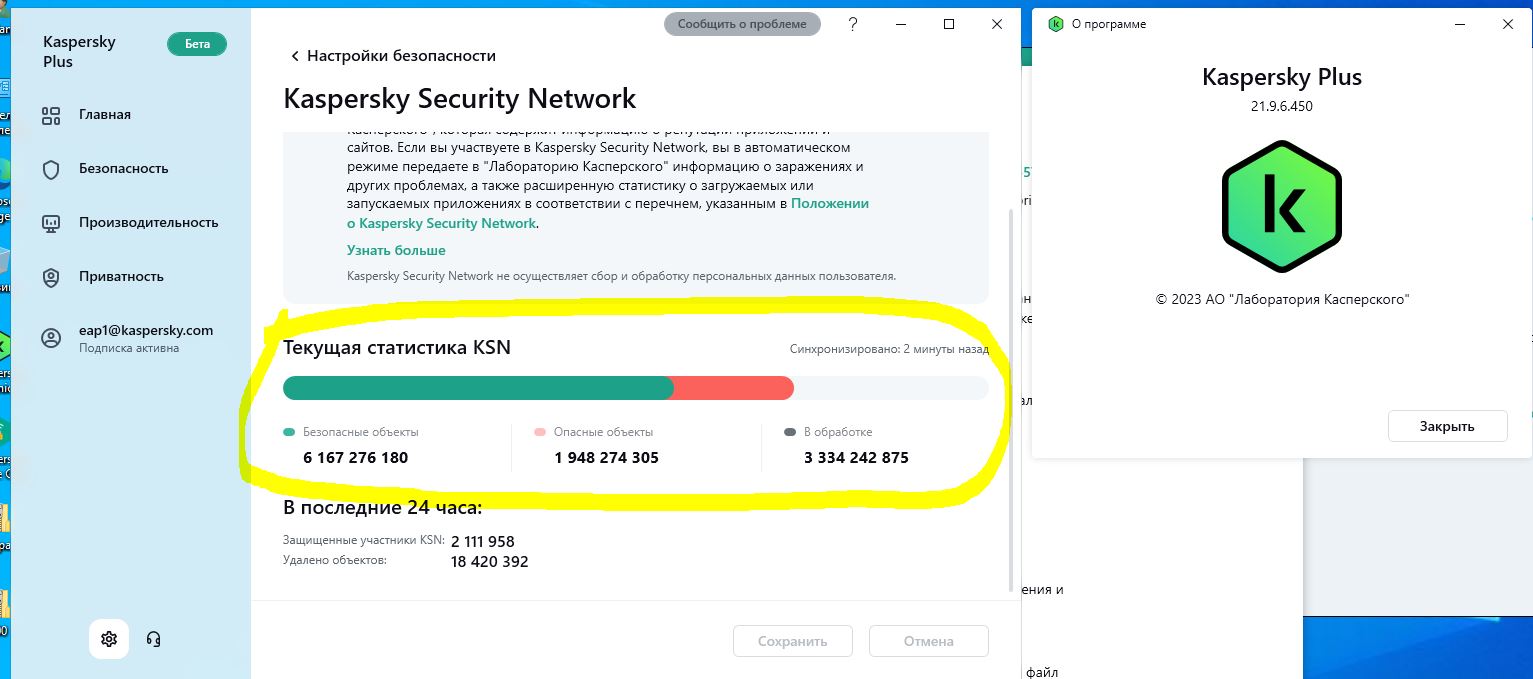Image resolution: width=1533 pixels, height=679 pixels.
Task: Open the Узнать больше link
Action: point(396,250)
